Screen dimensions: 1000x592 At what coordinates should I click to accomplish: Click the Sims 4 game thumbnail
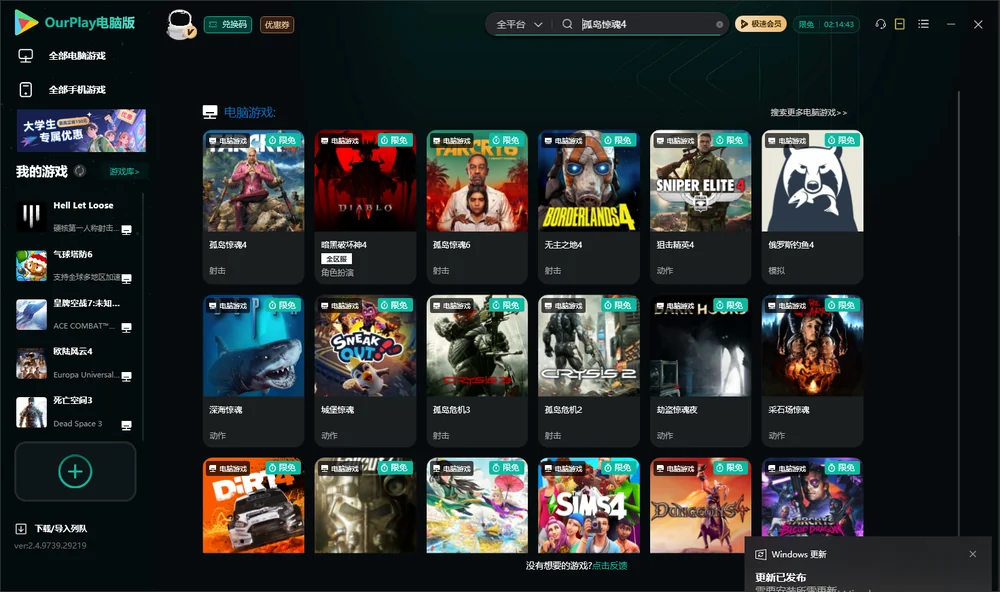pos(589,505)
